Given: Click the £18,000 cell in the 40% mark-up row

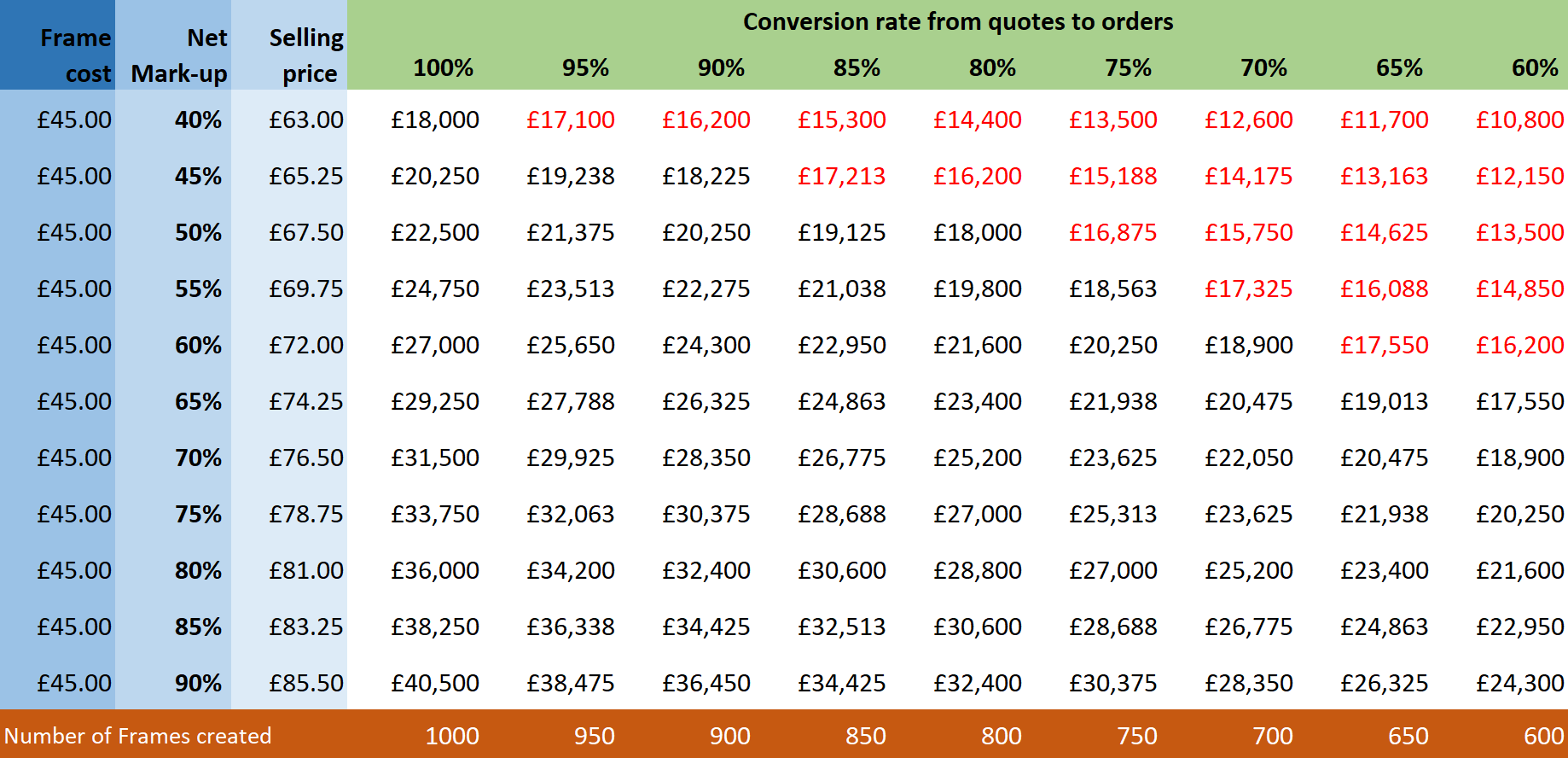Looking at the screenshot, I should click(435, 120).
